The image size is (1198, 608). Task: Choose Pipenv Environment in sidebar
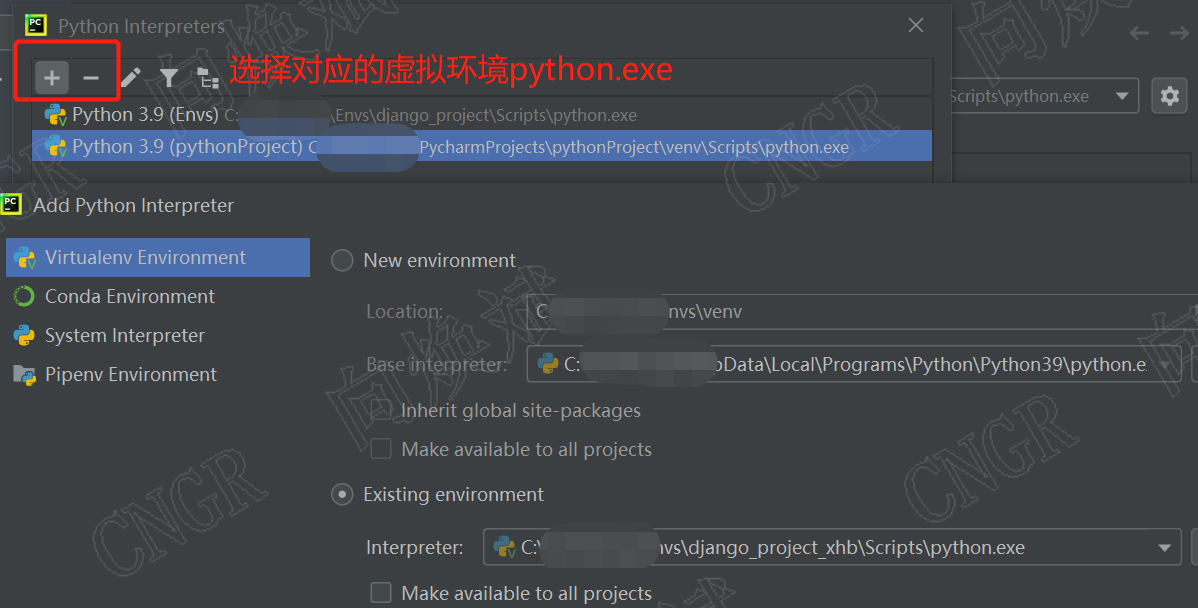click(x=158, y=374)
